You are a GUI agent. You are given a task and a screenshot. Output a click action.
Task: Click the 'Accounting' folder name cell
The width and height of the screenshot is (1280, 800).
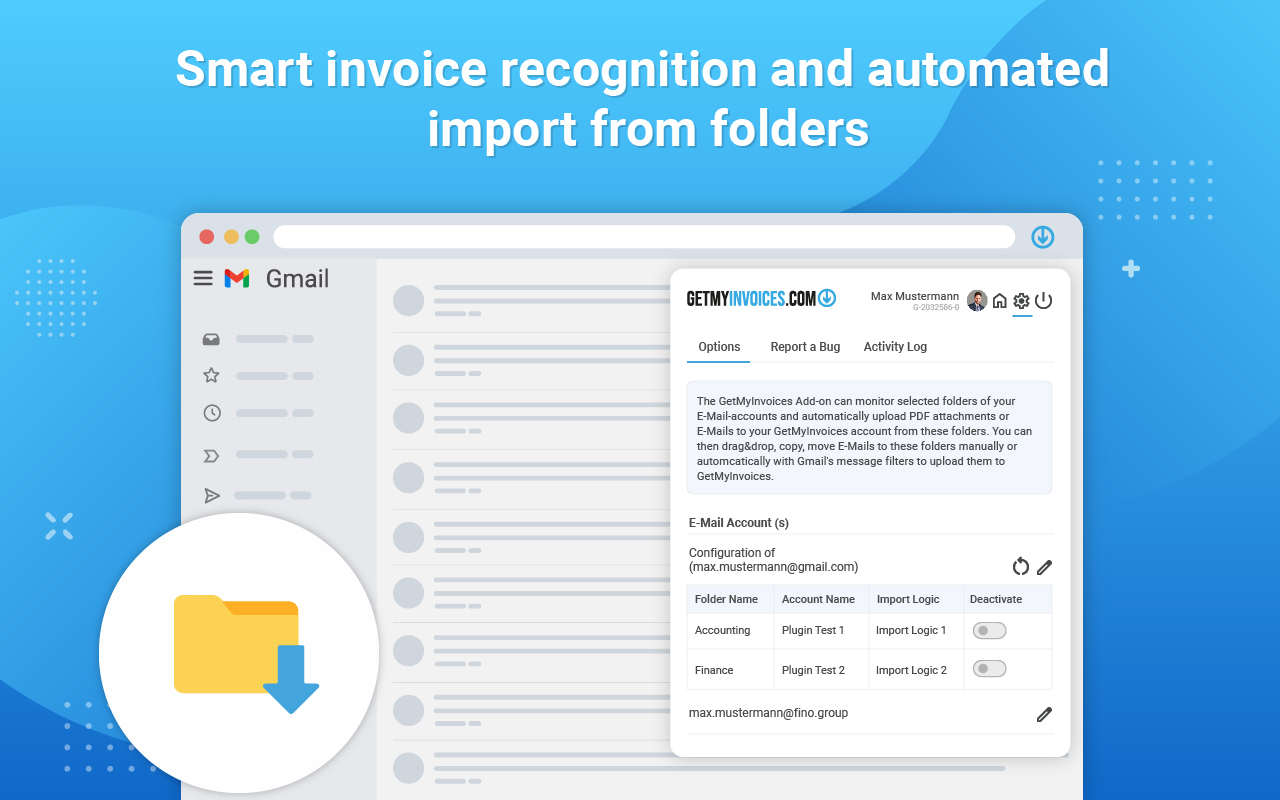point(730,631)
